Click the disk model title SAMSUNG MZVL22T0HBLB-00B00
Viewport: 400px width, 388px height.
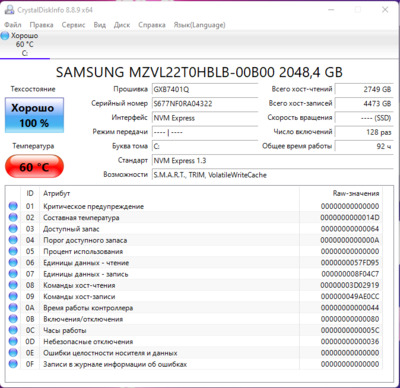click(199, 72)
